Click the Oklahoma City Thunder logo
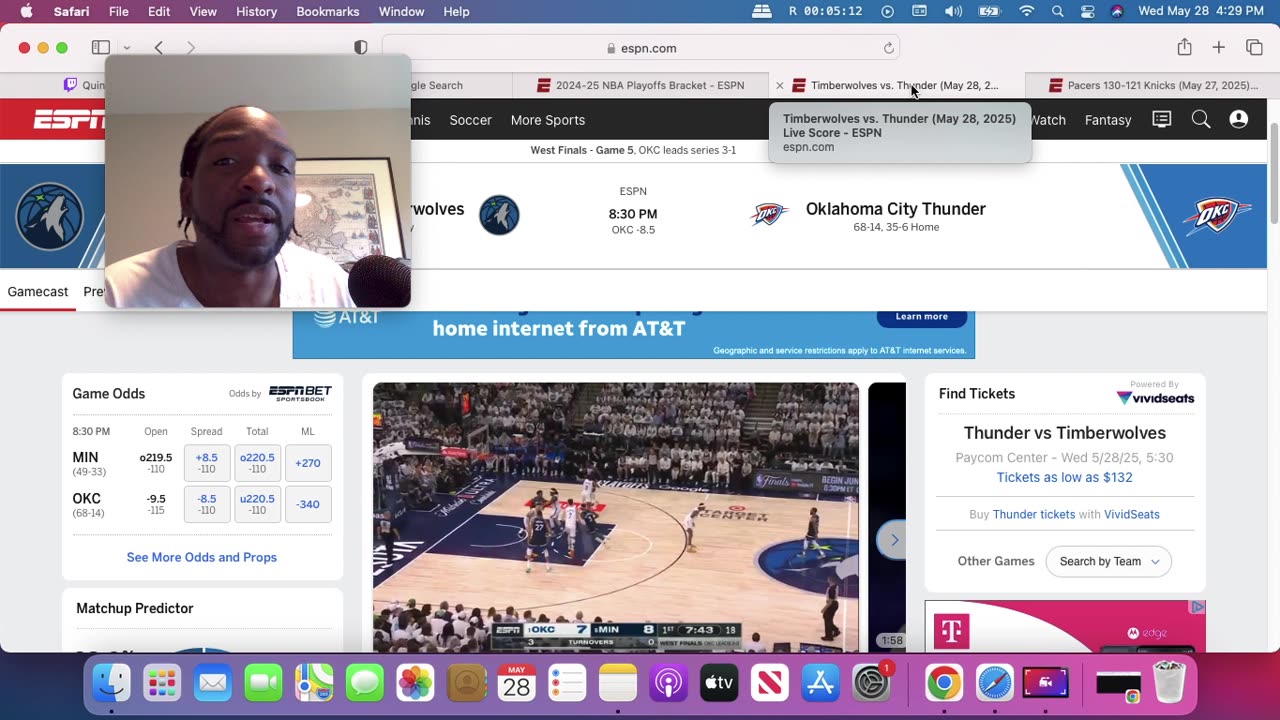The width and height of the screenshot is (1280, 720). 769,215
